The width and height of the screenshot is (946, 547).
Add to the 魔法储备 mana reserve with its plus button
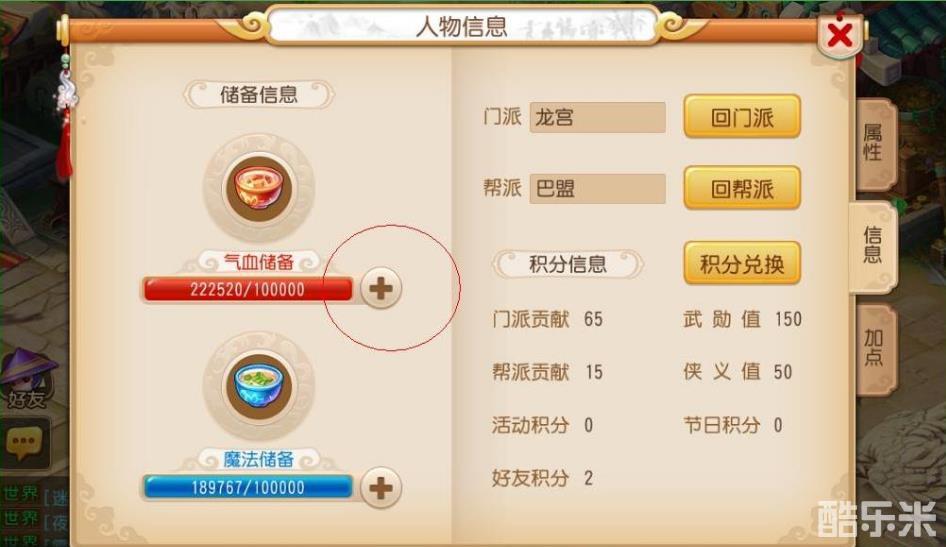click(381, 487)
